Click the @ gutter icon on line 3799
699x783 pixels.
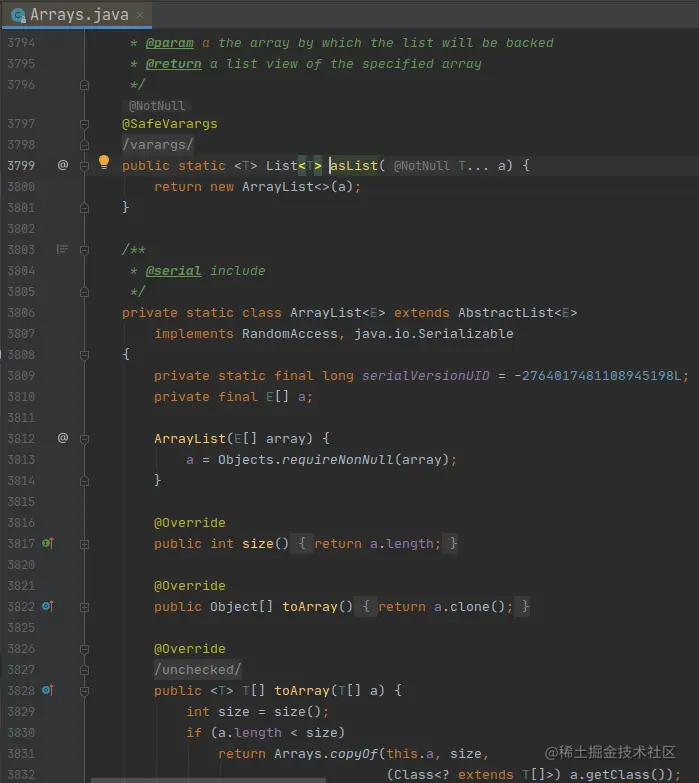(63, 165)
